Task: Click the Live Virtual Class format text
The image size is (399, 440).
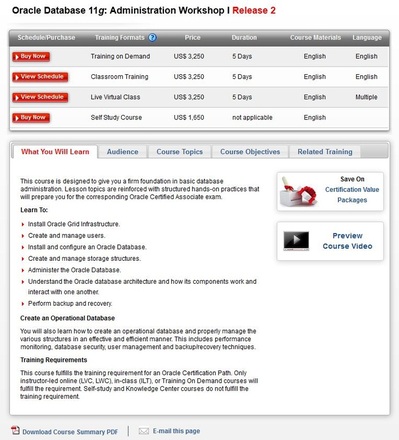Action: tap(115, 97)
